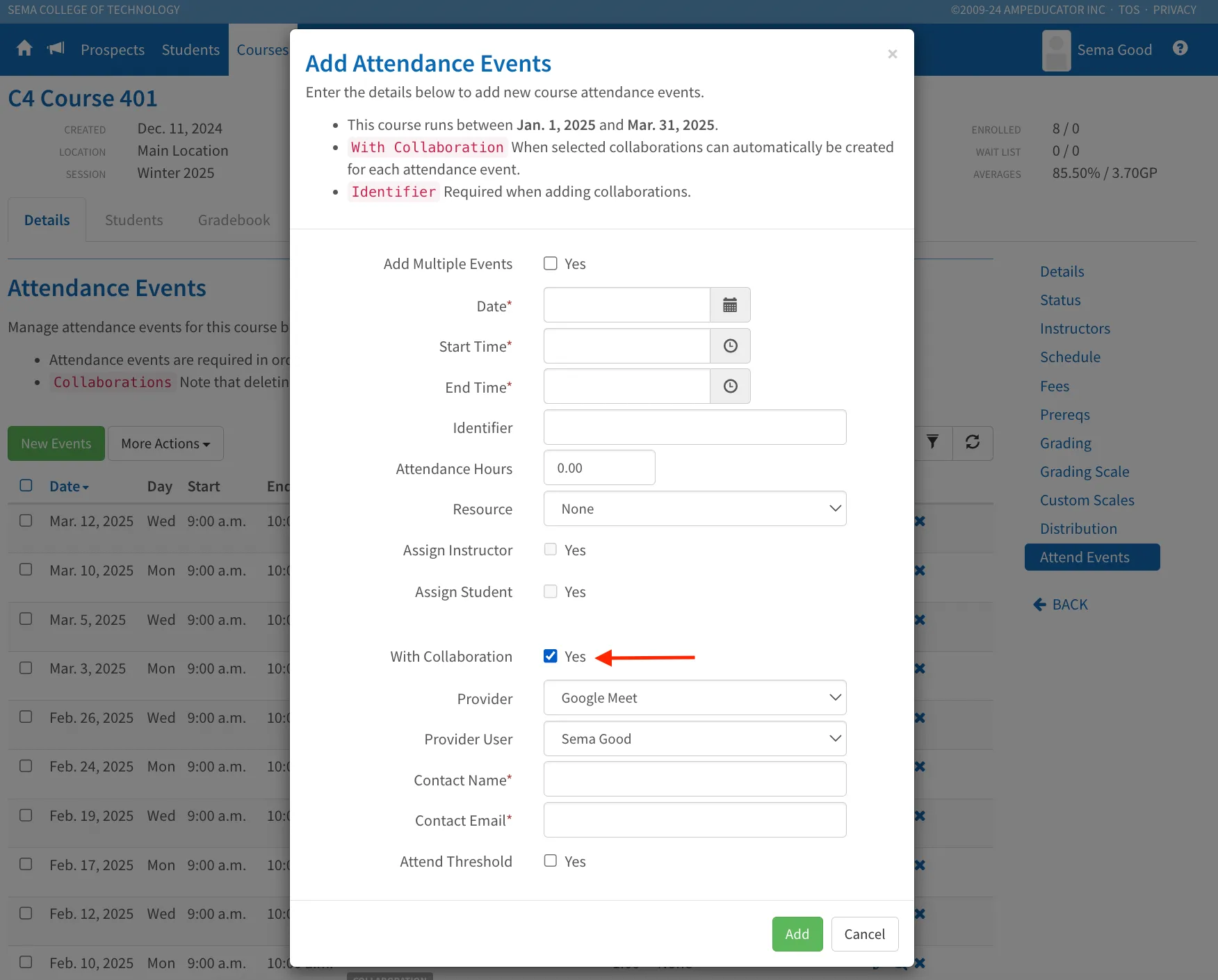Image resolution: width=1218 pixels, height=980 pixels.
Task: Enable the Attend Threshold checkbox
Action: tap(551, 860)
